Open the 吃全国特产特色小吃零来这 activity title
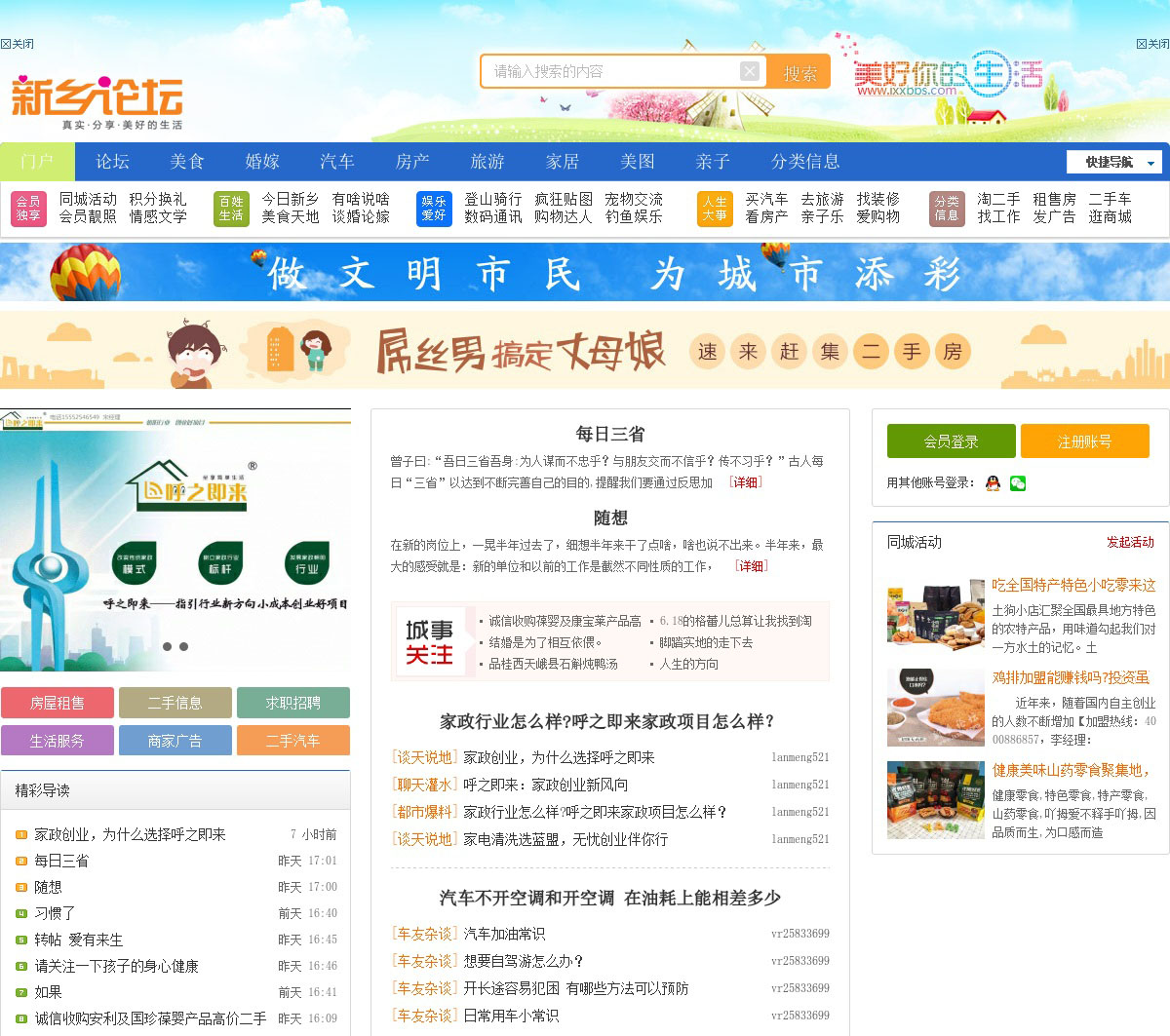 tap(1073, 585)
